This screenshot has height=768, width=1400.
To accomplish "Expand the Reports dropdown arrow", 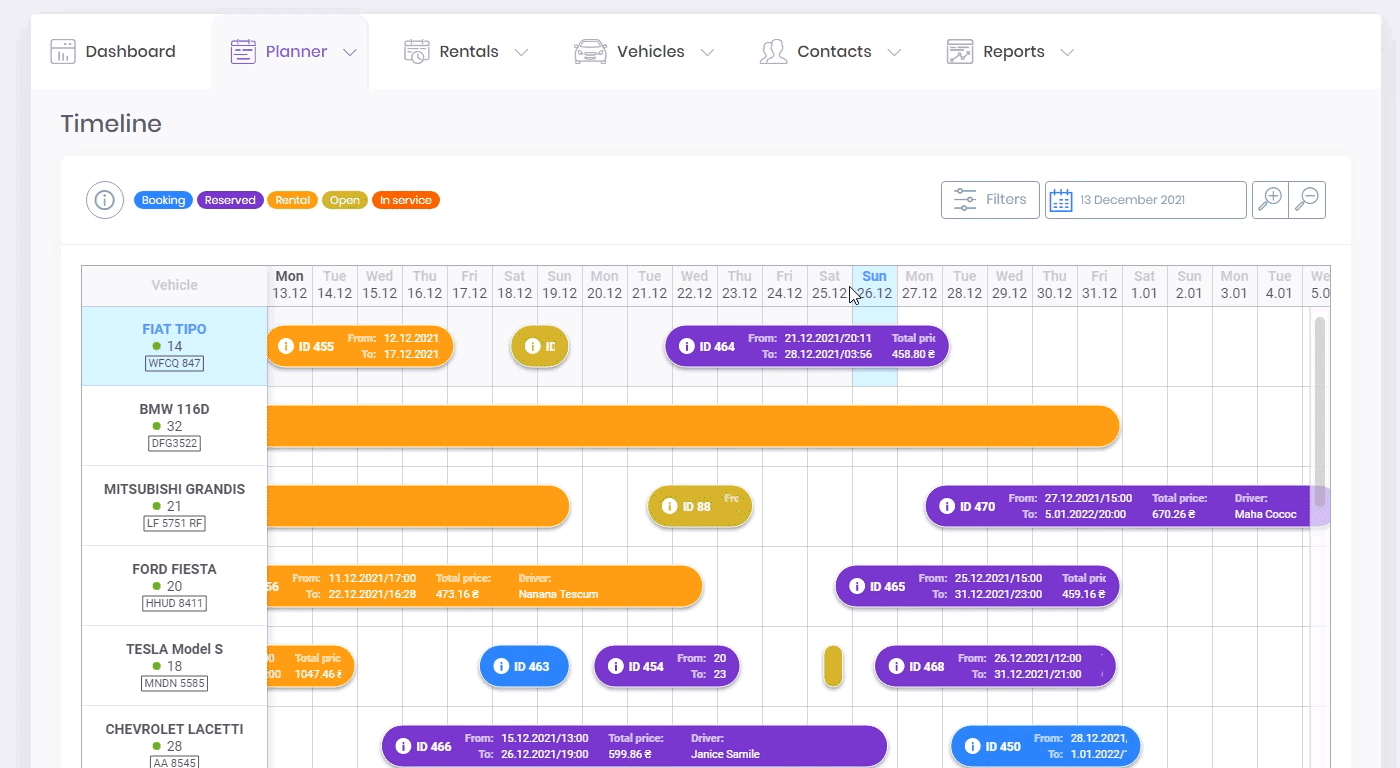I will 1067,53.
